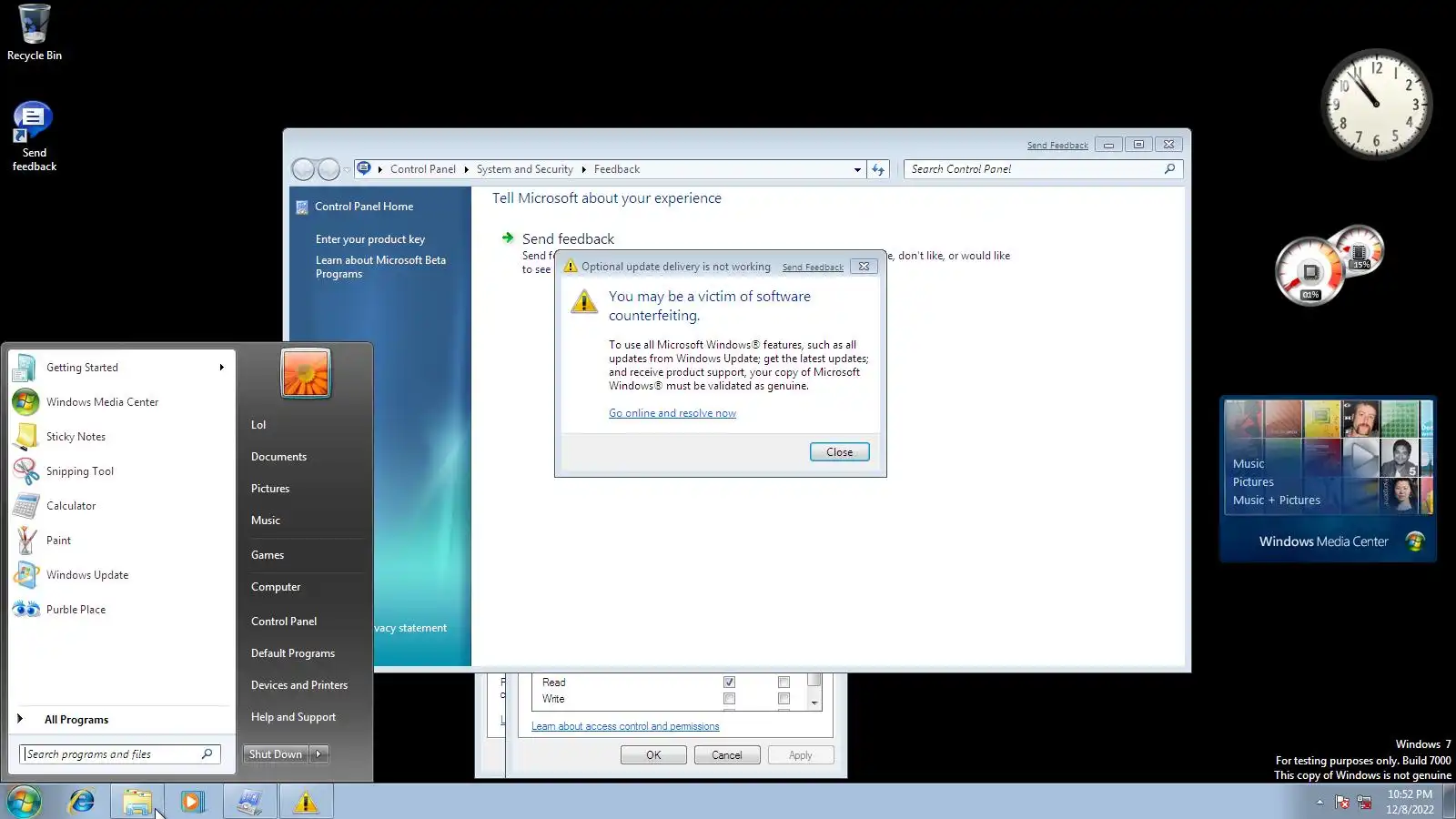Open Devices and Printers from Start menu
Image resolution: width=1456 pixels, height=819 pixels.
coord(299,685)
